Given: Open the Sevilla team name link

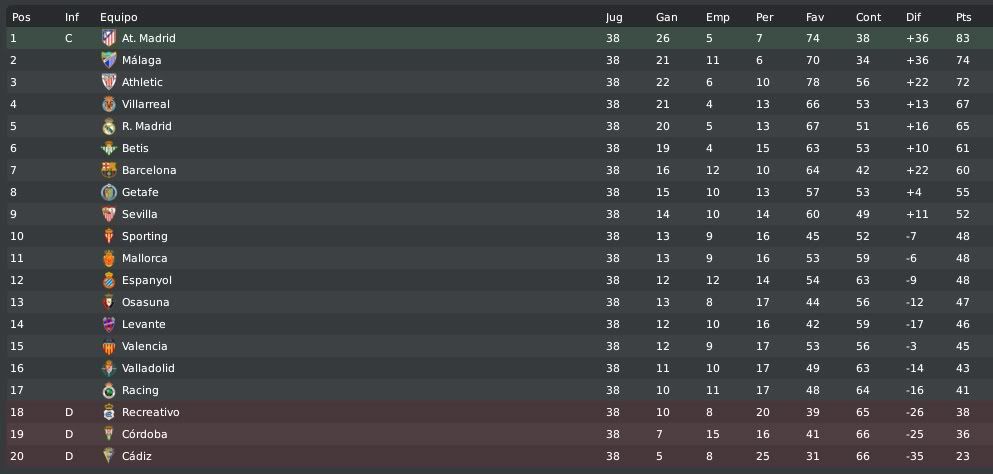Looking at the screenshot, I should pos(139,214).
